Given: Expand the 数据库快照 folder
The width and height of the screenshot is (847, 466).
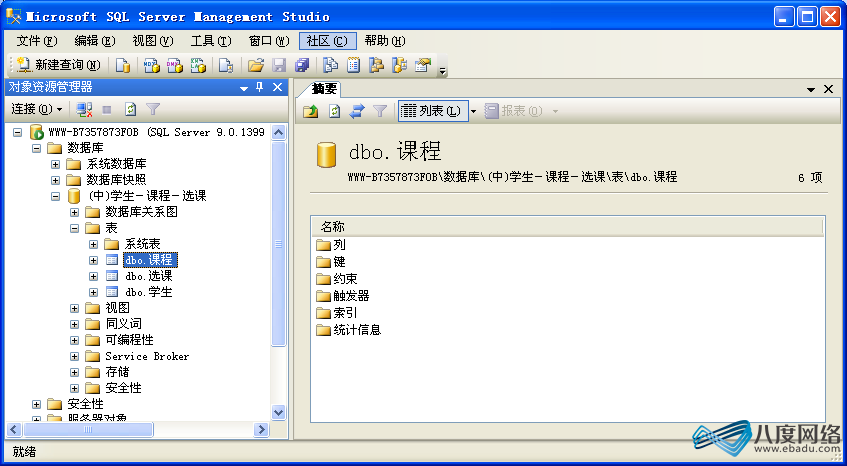Looking at the screenshot, I should click(56, 180).
